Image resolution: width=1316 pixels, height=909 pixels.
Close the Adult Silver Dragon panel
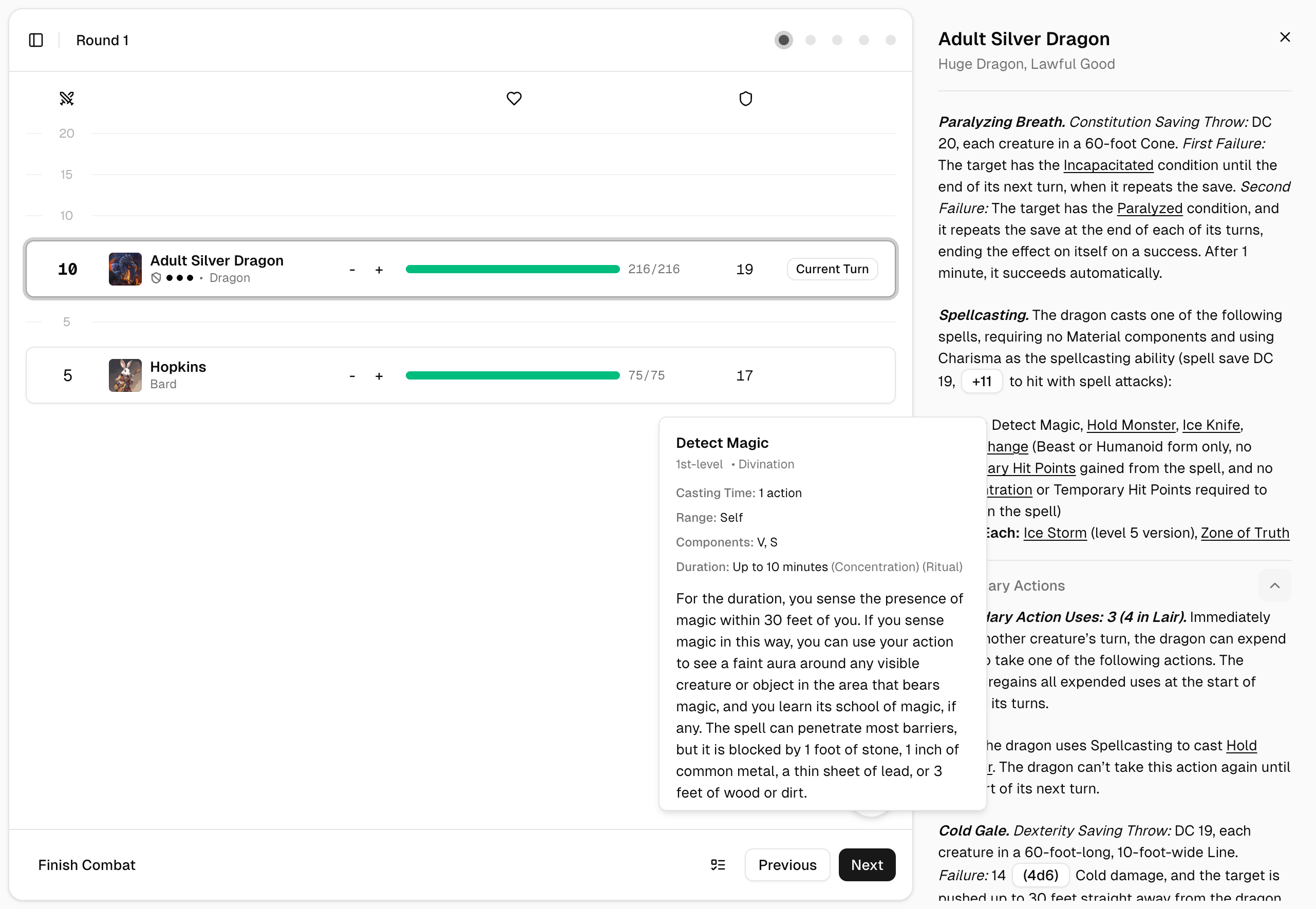click(1285, 37)
